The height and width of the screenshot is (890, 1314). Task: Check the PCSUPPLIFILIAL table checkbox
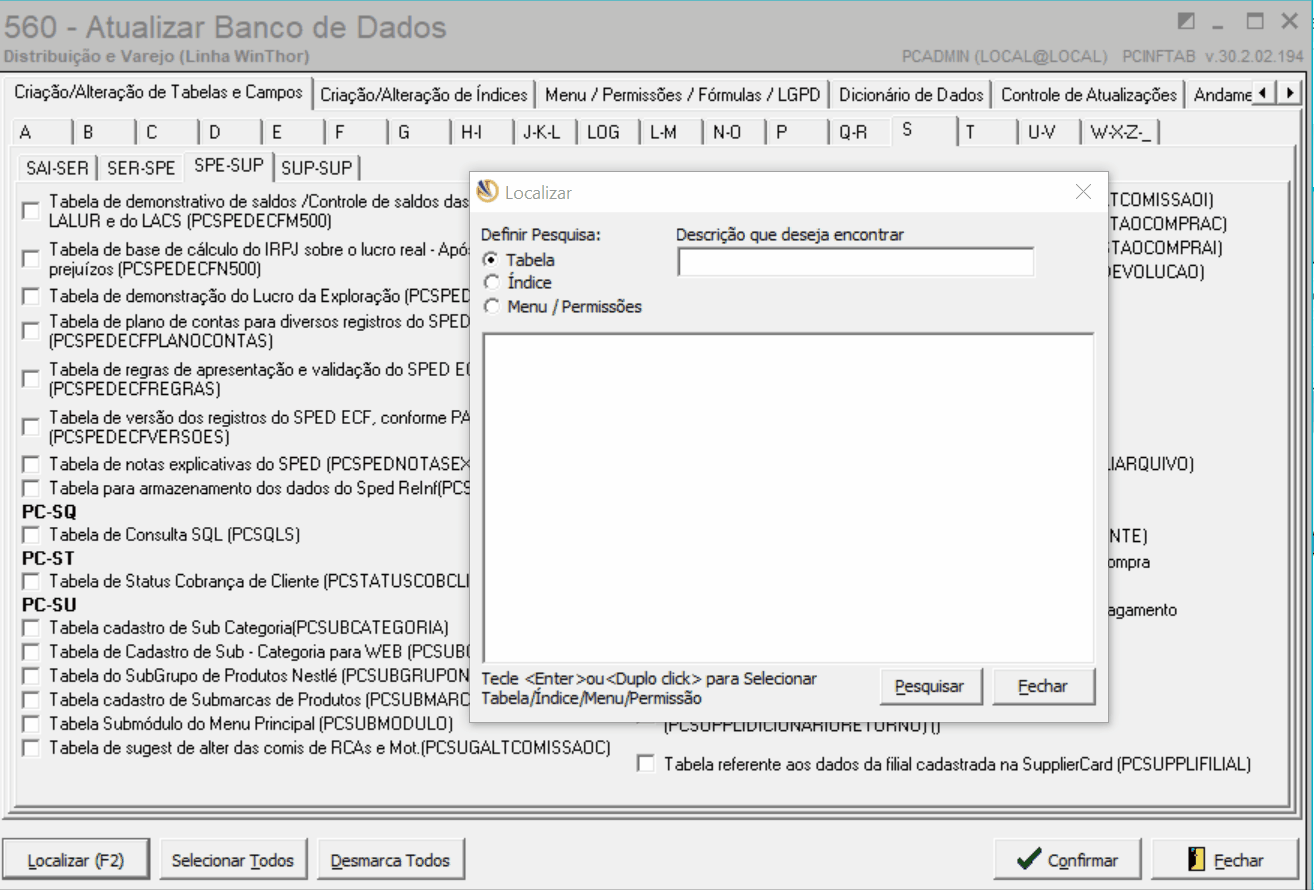(646, 764)
